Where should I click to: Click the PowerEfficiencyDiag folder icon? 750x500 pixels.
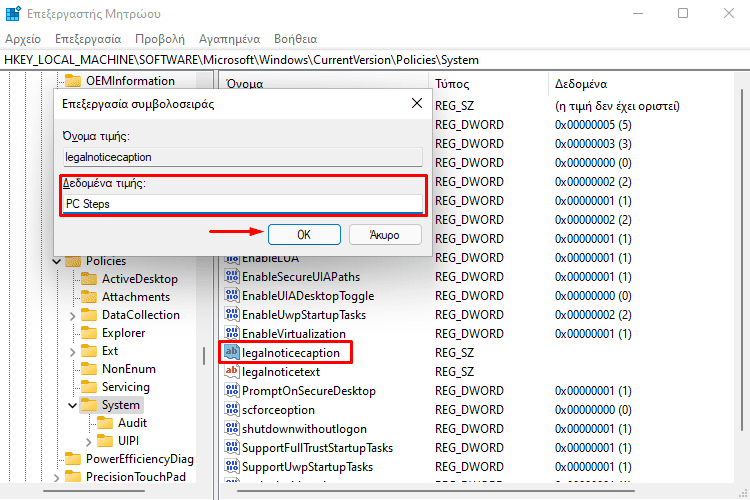click(73, 459)
